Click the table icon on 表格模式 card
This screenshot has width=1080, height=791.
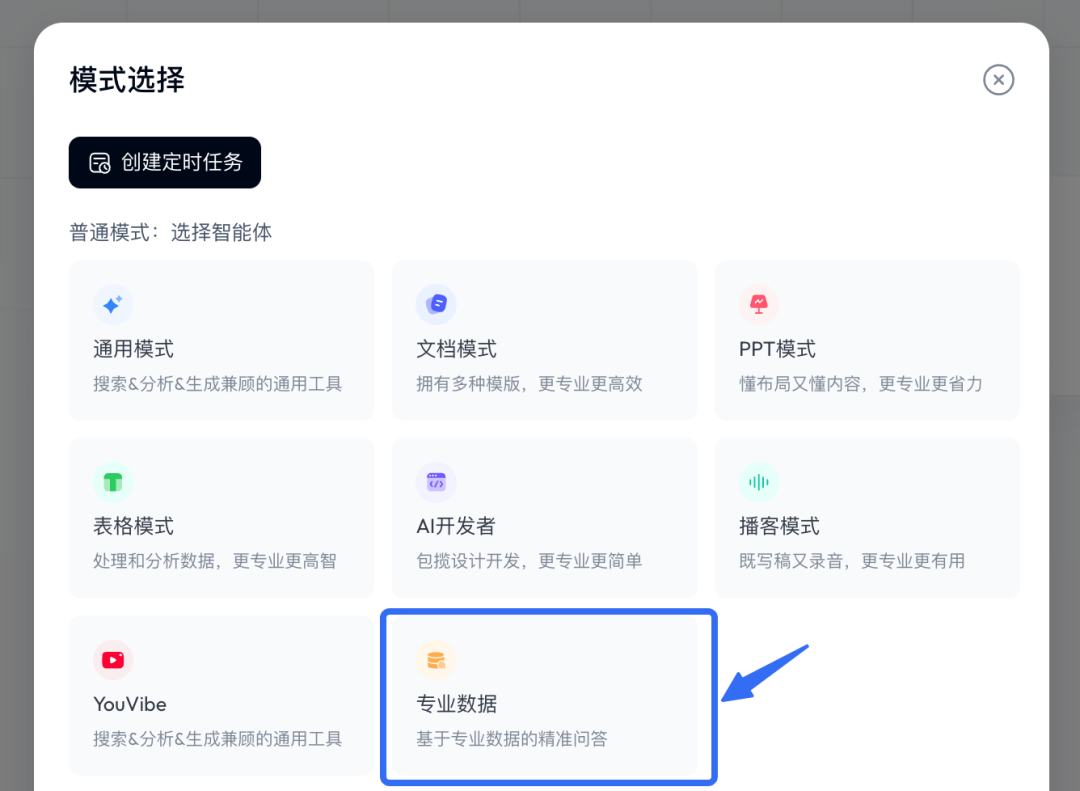click(x=113, y=481)
